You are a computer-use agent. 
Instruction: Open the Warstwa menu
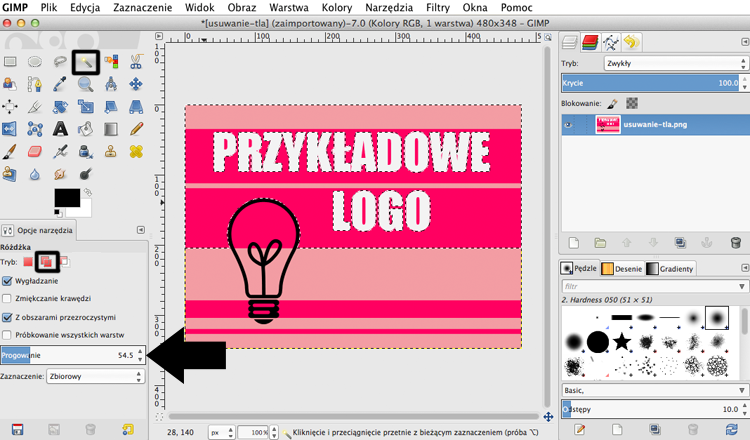pyautogui.click(x=289, y=8)
